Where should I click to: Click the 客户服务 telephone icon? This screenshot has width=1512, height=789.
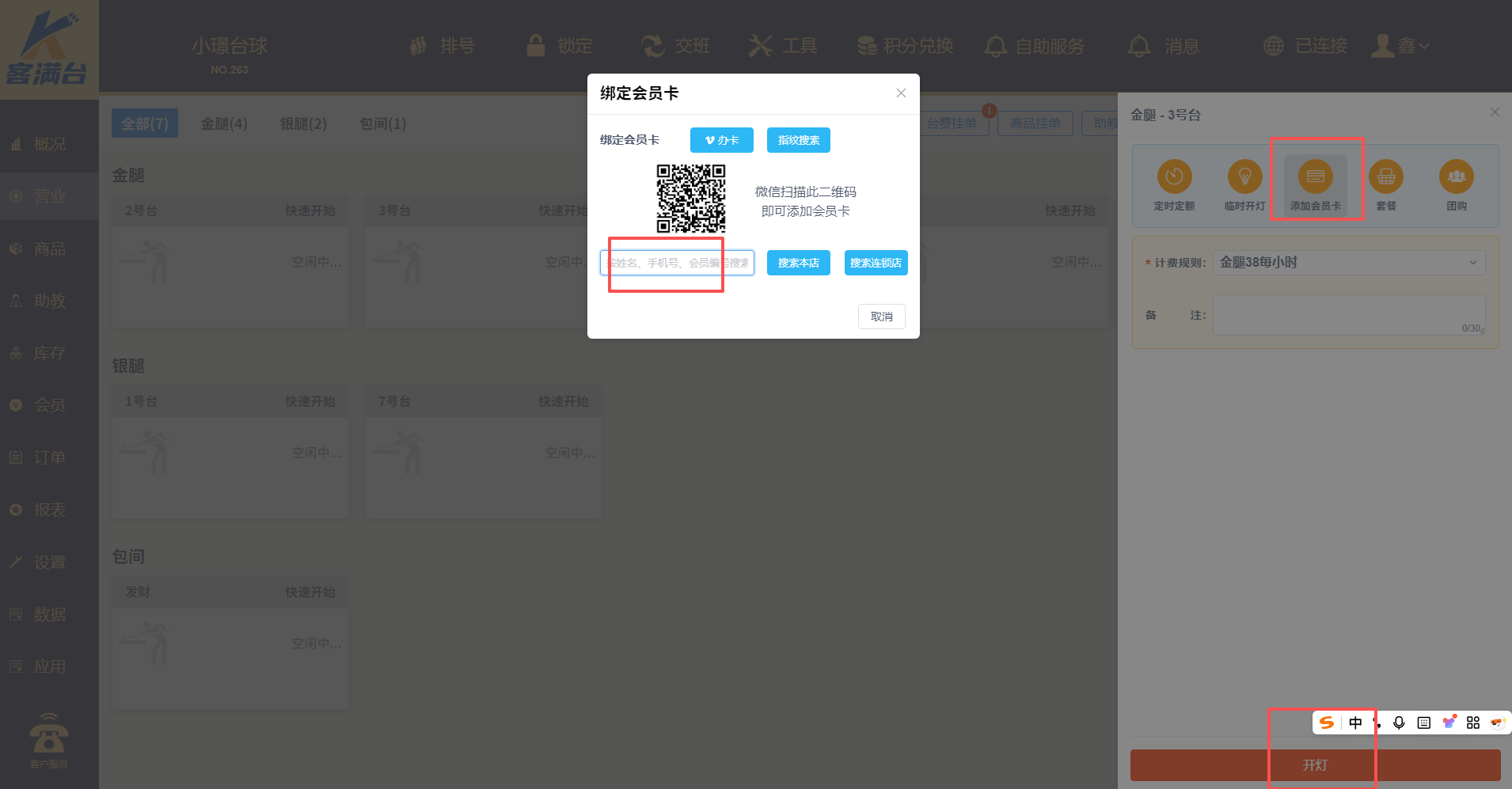(x=49, y=734)
